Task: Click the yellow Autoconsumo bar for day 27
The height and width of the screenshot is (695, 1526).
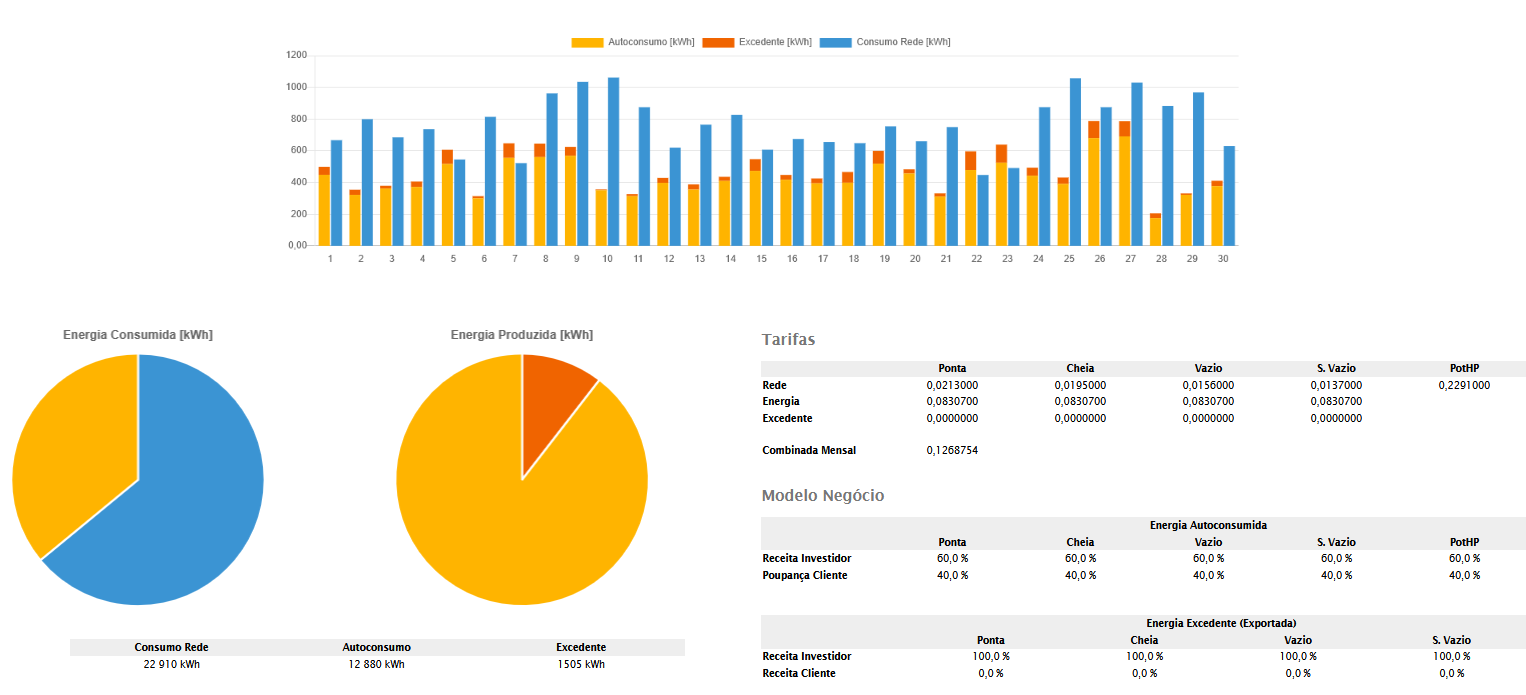Action: coord(1125,192)
